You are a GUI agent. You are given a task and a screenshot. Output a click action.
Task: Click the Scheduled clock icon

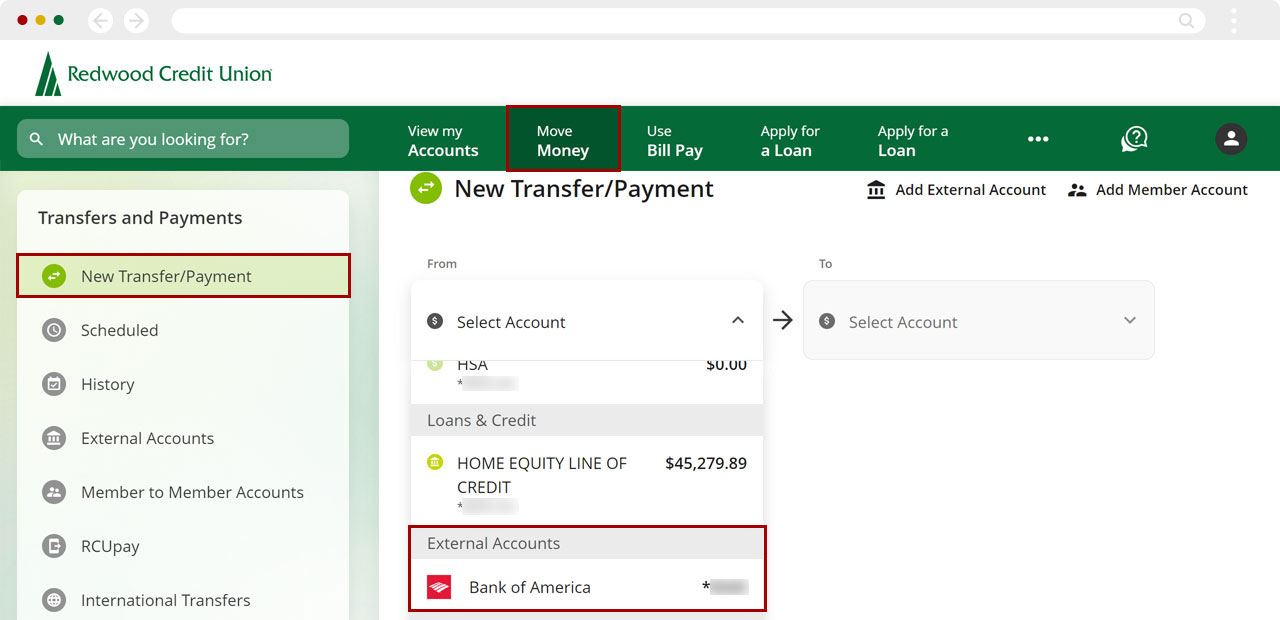(x=54, y=330)
